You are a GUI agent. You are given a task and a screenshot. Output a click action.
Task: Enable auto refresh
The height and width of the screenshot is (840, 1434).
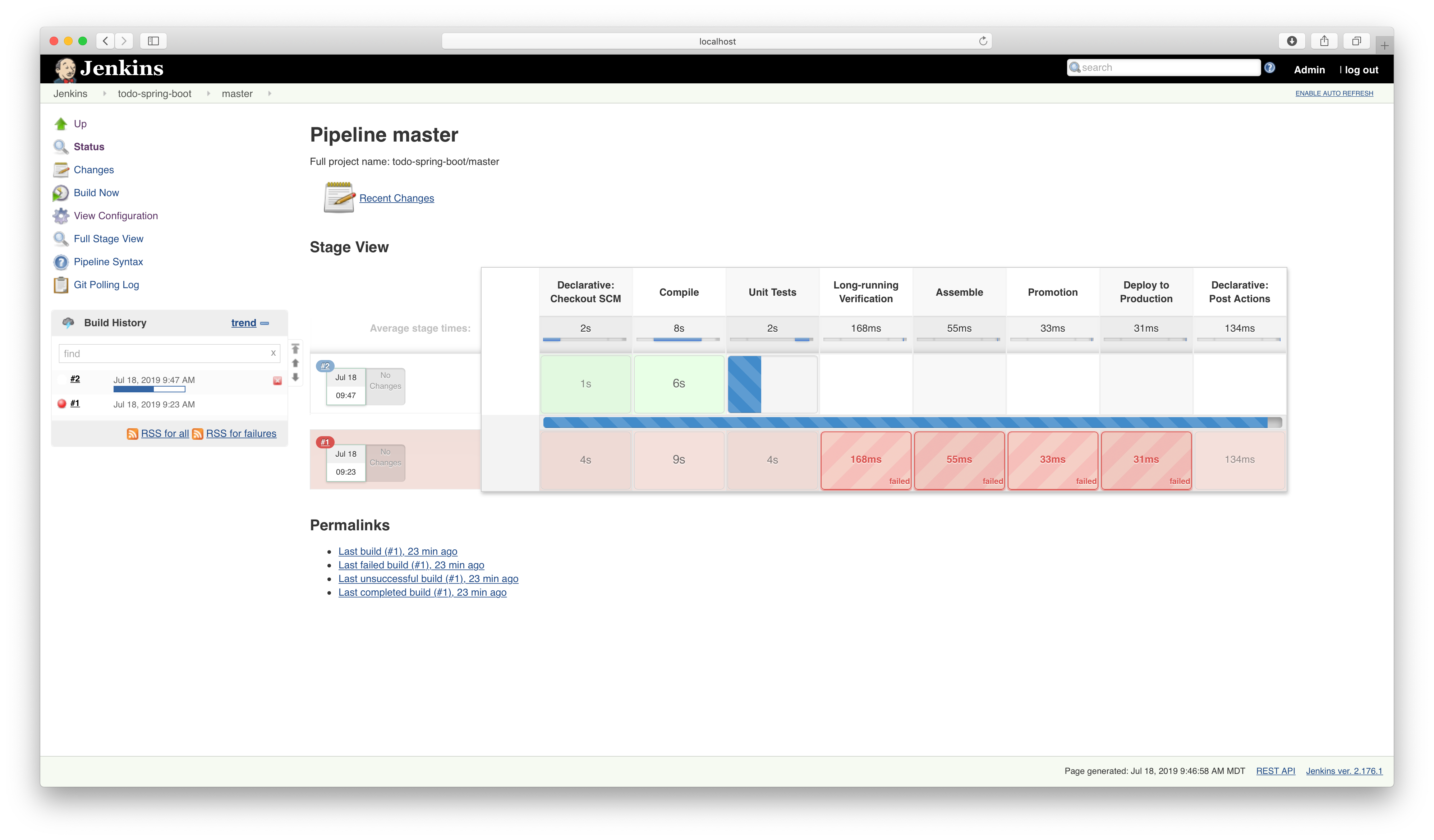[x=1334, y=93]
